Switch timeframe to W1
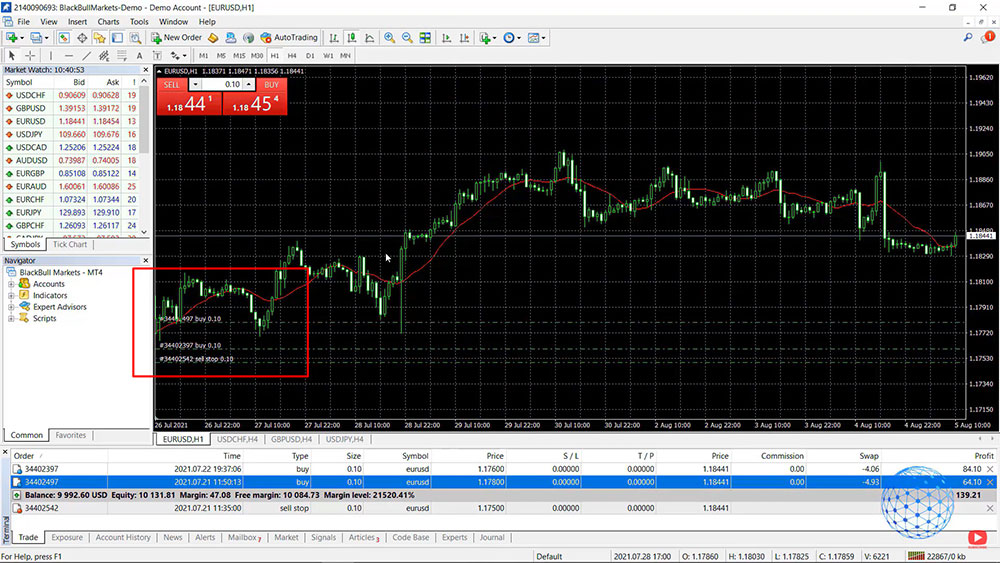Image resolution: width=1000 pixels, height=563 pixels. coord(328,55)
